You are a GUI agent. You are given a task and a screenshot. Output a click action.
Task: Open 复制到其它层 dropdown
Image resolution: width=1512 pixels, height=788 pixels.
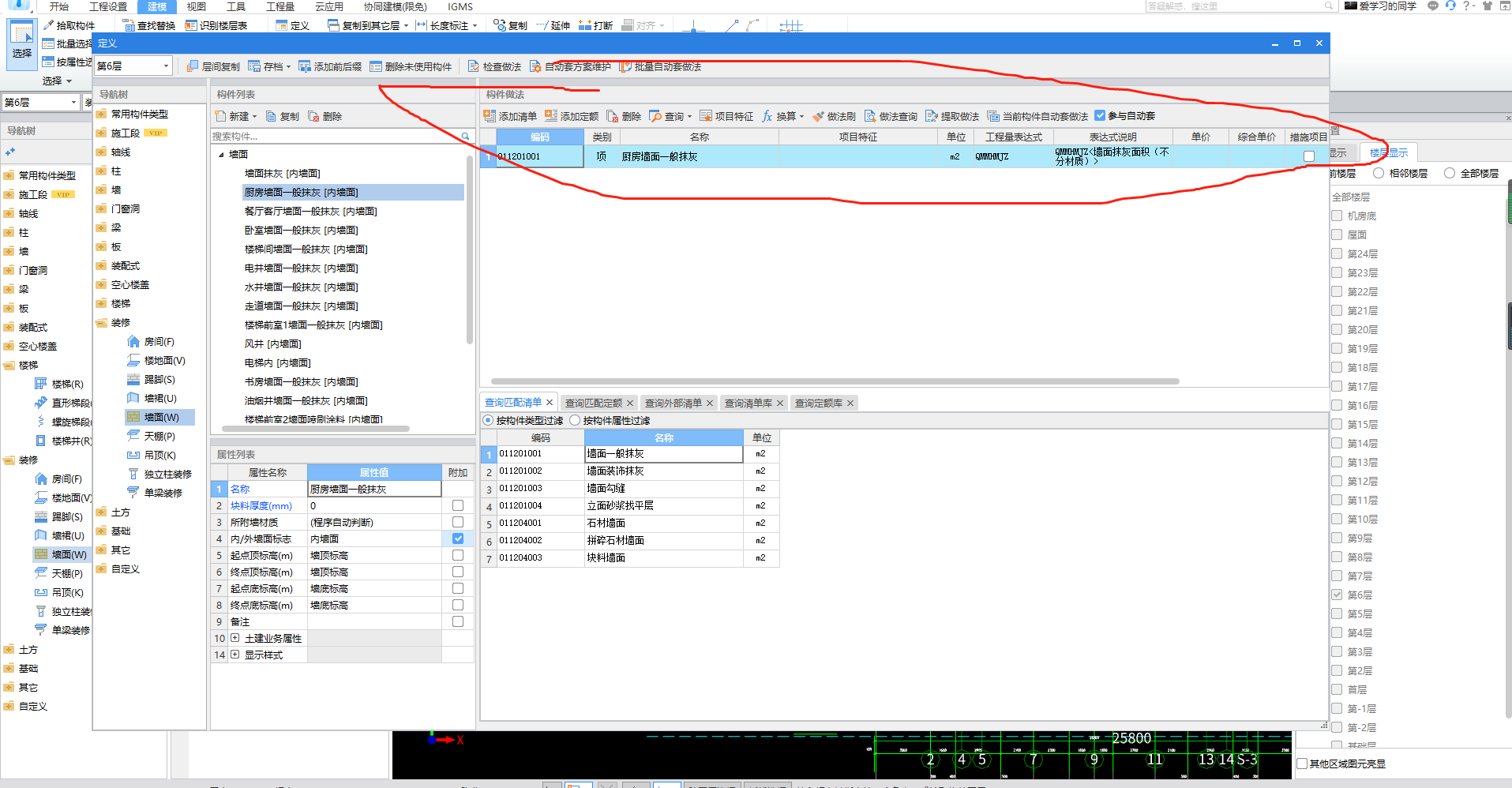coord(406,26)
